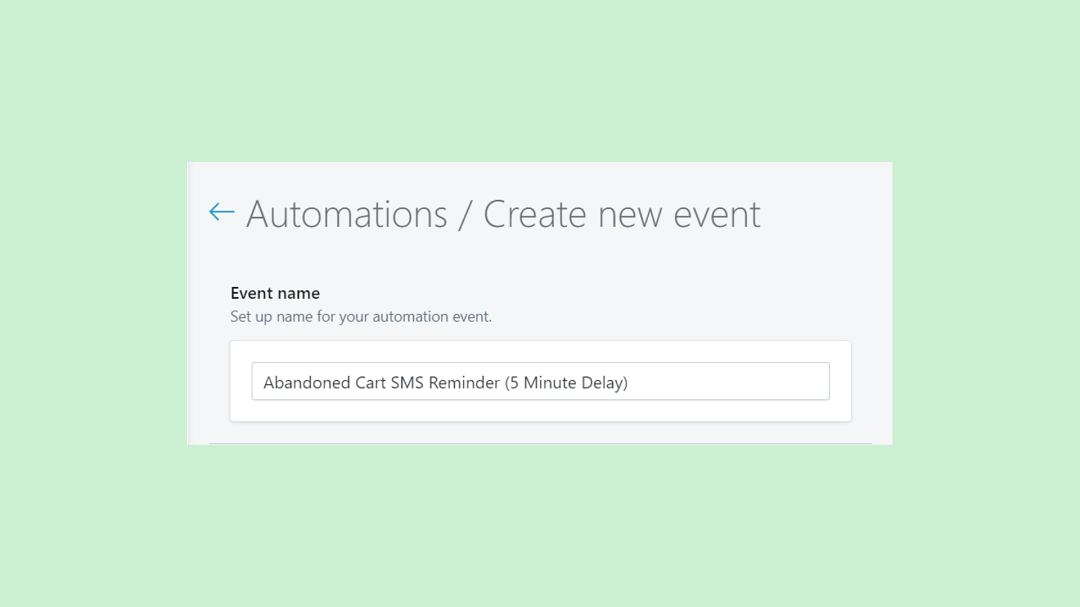Click the word 'Minute' in the input

point(549,382)
